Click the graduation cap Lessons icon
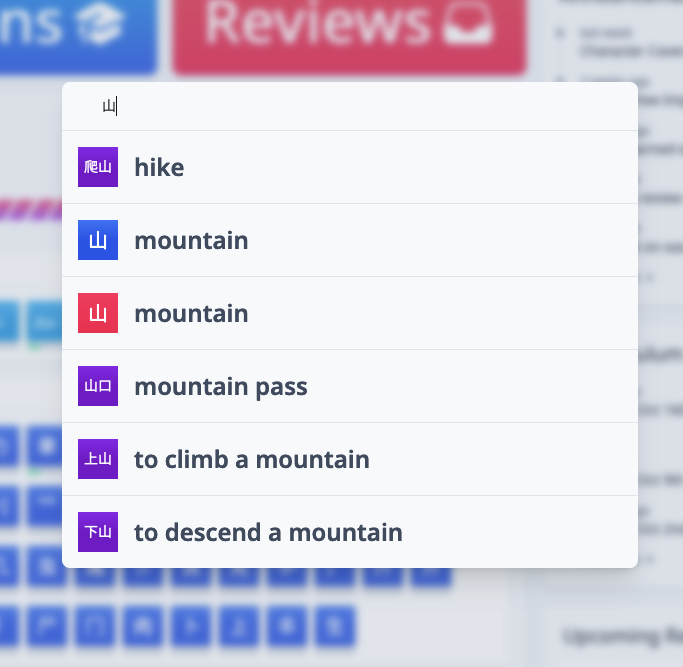This screenshot has width=683, height=667. tap(100, 24)
